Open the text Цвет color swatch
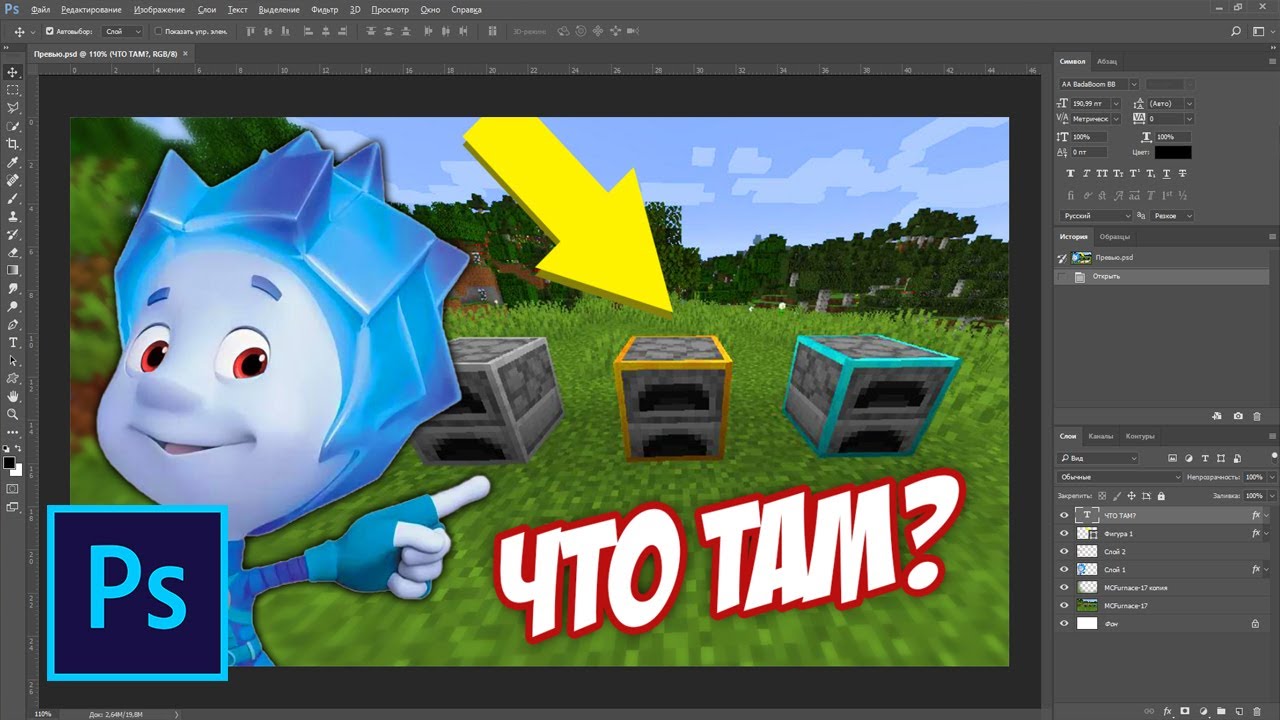The width and height of the screenshot is (1280, 720). [x=1173, y=153]
